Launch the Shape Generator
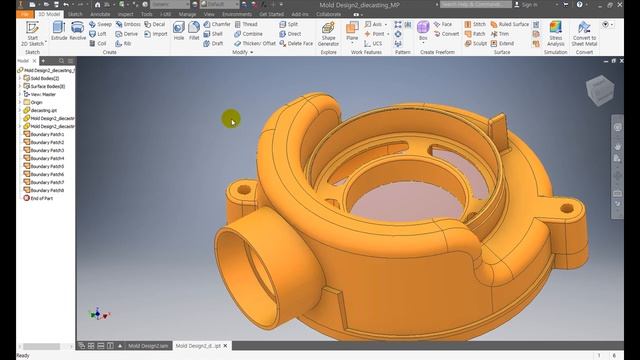 pos(328,34)
